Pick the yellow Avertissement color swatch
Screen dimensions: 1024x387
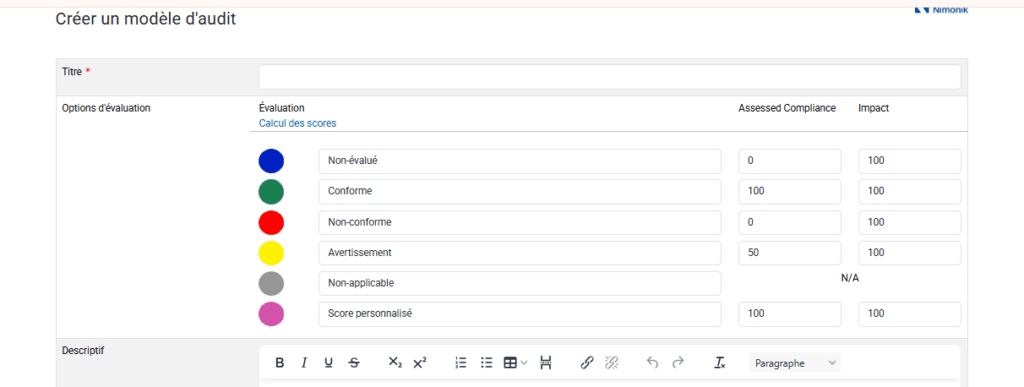click(271, 253)
